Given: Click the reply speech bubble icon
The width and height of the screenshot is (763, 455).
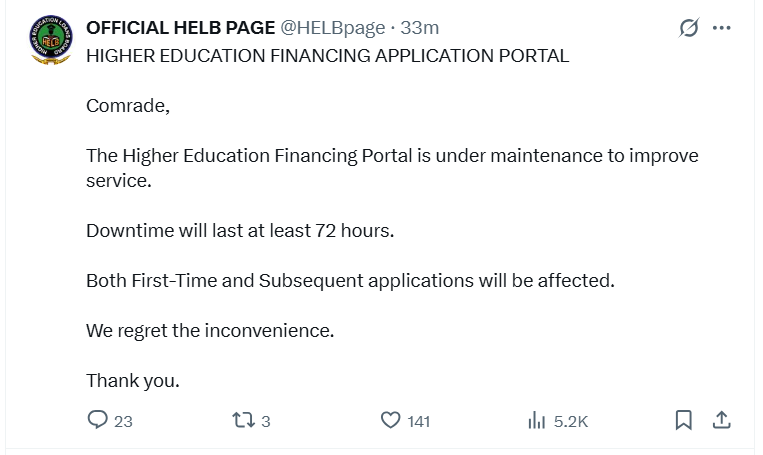Looking at the screenshot, I should coord(97,420).
